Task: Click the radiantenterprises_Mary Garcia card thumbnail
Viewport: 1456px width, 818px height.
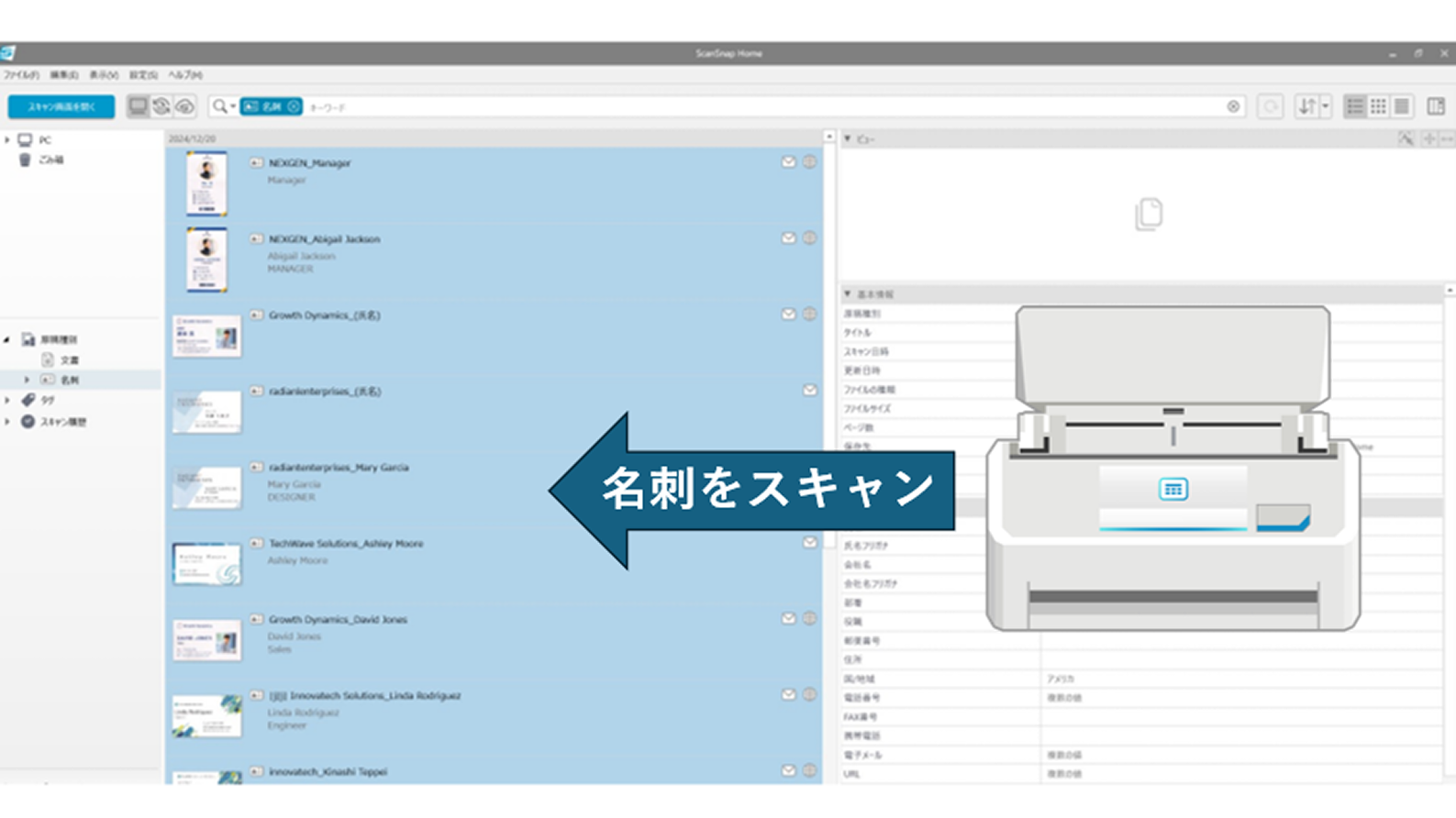Action: click(x=207, y=489)
